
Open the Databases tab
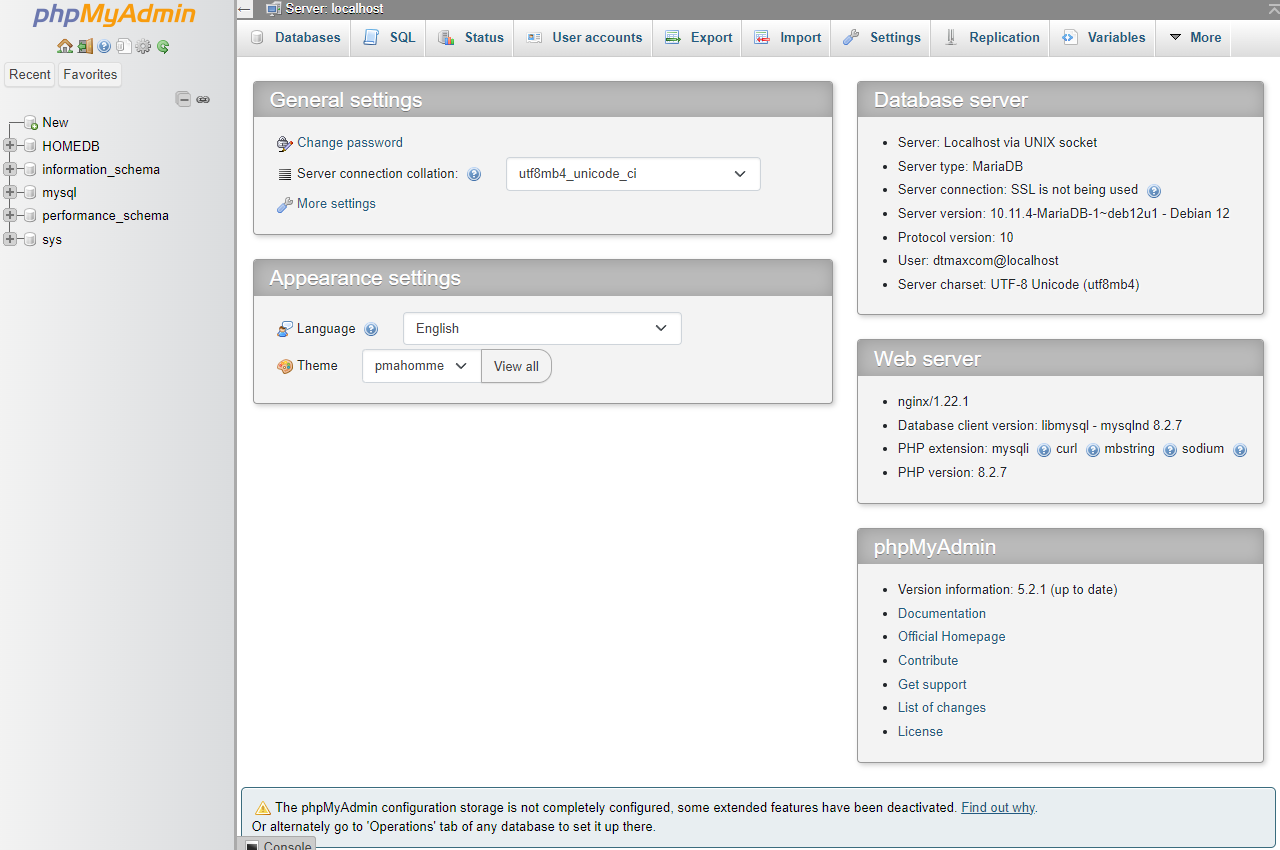tap(295, 38)
